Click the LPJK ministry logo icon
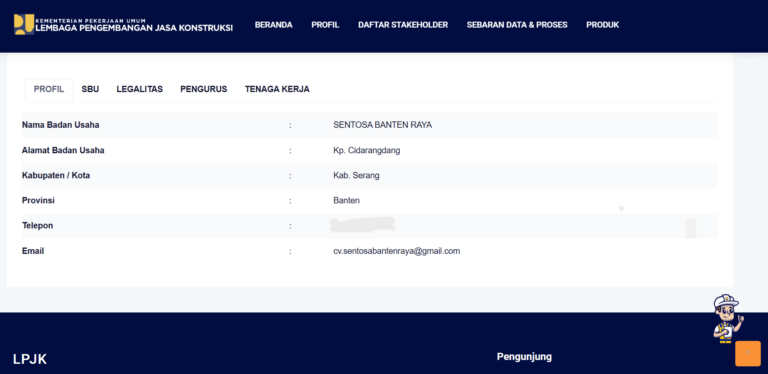The height and width of the screenshot is (374, 768). [x=24, y=24]
